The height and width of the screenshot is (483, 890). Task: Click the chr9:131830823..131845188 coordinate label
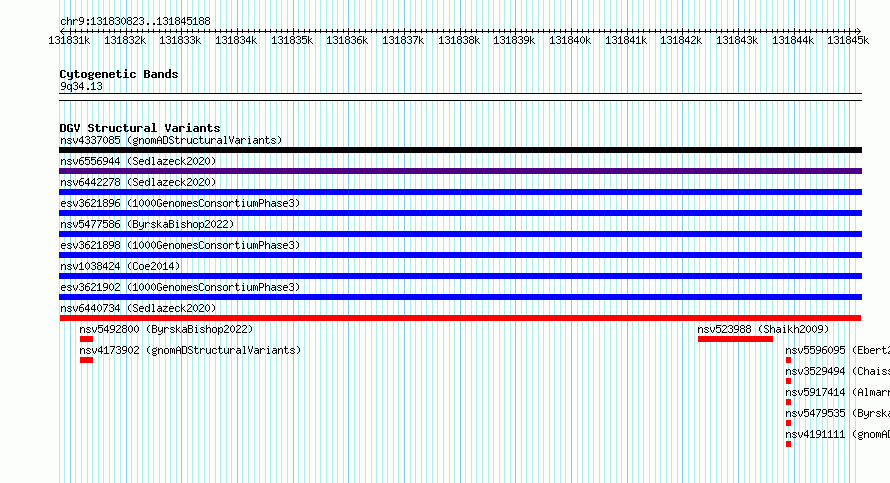[x=135, y=21]
